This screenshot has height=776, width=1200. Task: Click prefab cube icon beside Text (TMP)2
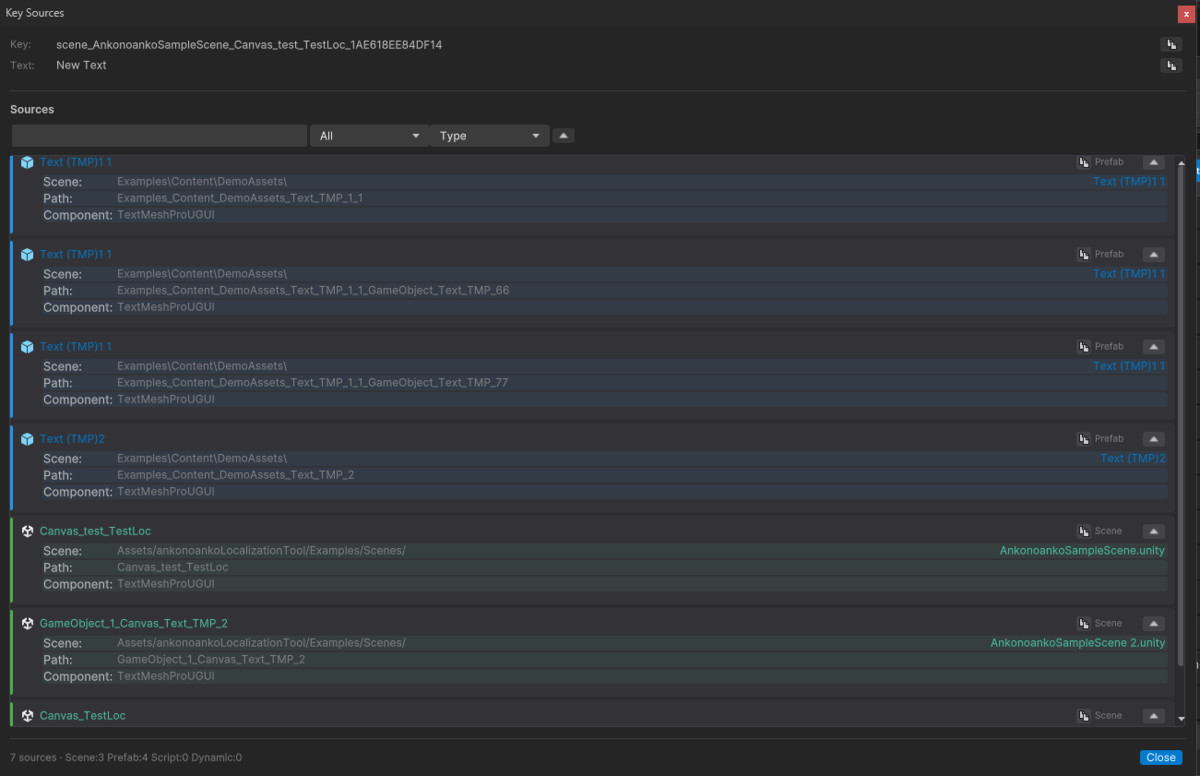(x=27, y=438)
